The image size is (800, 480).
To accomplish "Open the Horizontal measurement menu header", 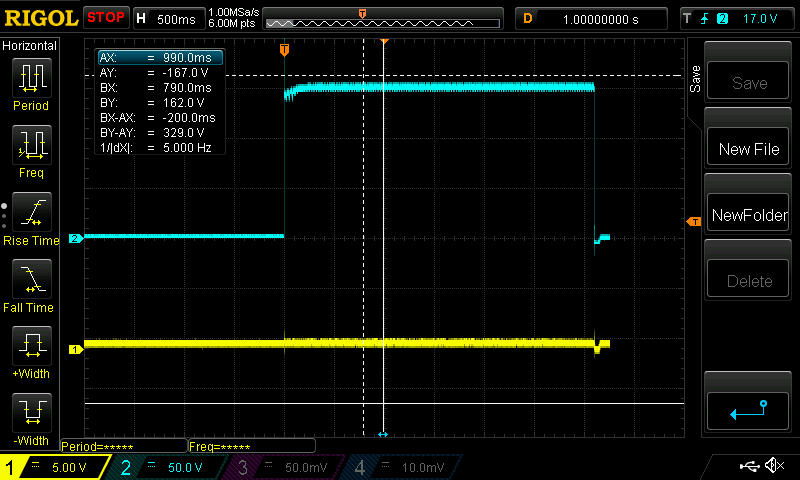I will (30, 46).
